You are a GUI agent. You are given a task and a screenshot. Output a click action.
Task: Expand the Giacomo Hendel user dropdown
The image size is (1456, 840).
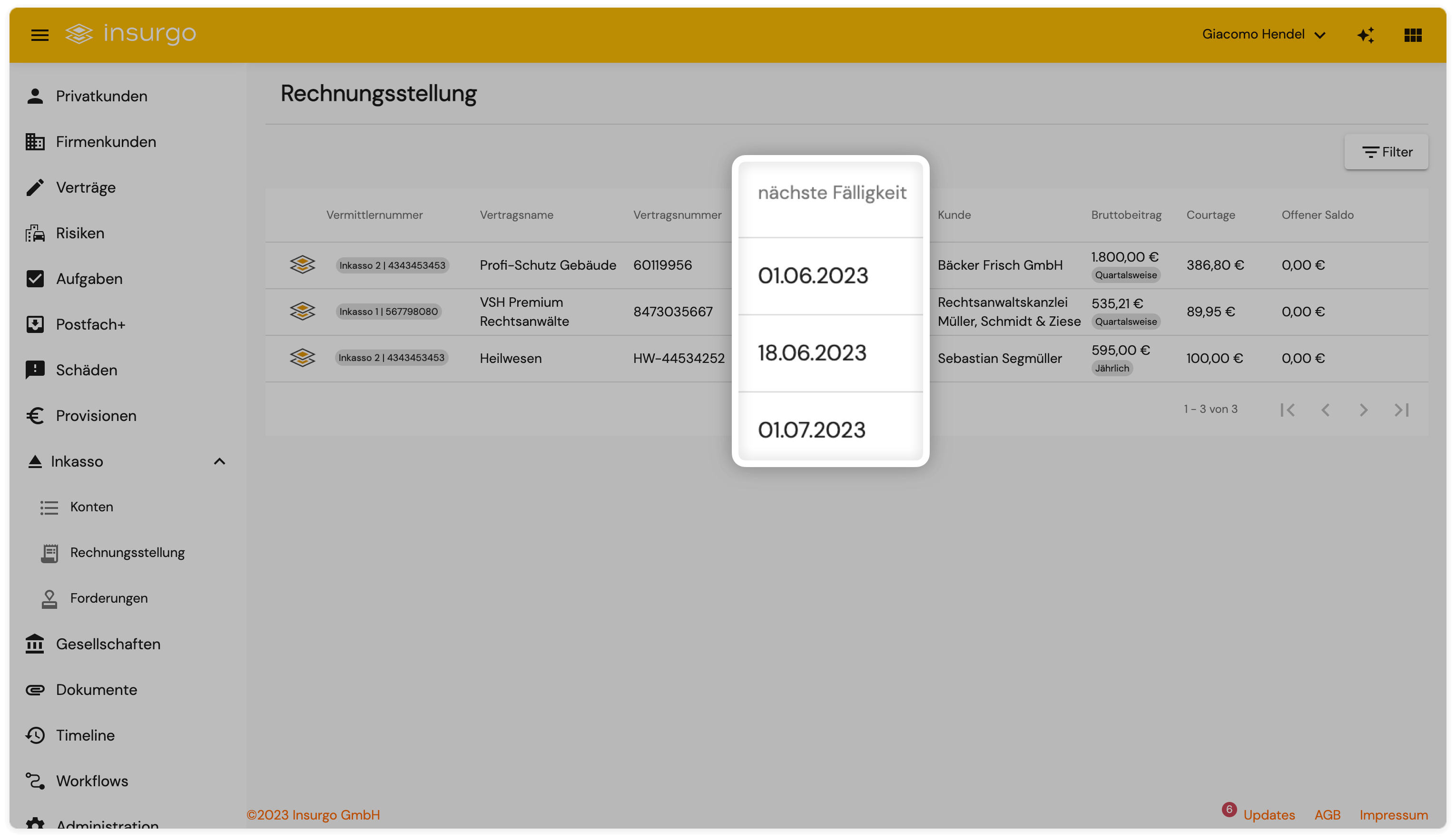coord(1264,34)
